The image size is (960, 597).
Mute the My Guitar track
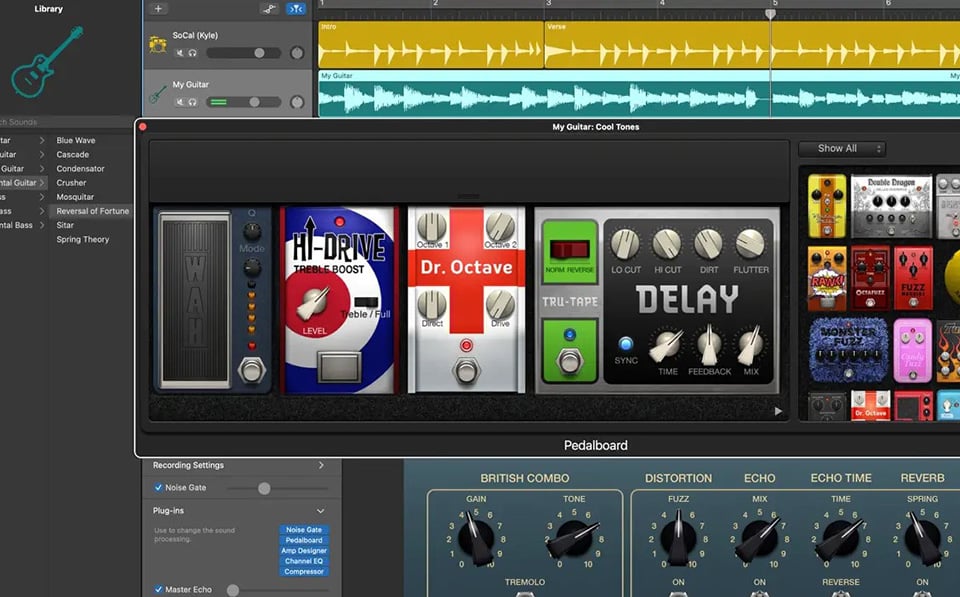180,102
